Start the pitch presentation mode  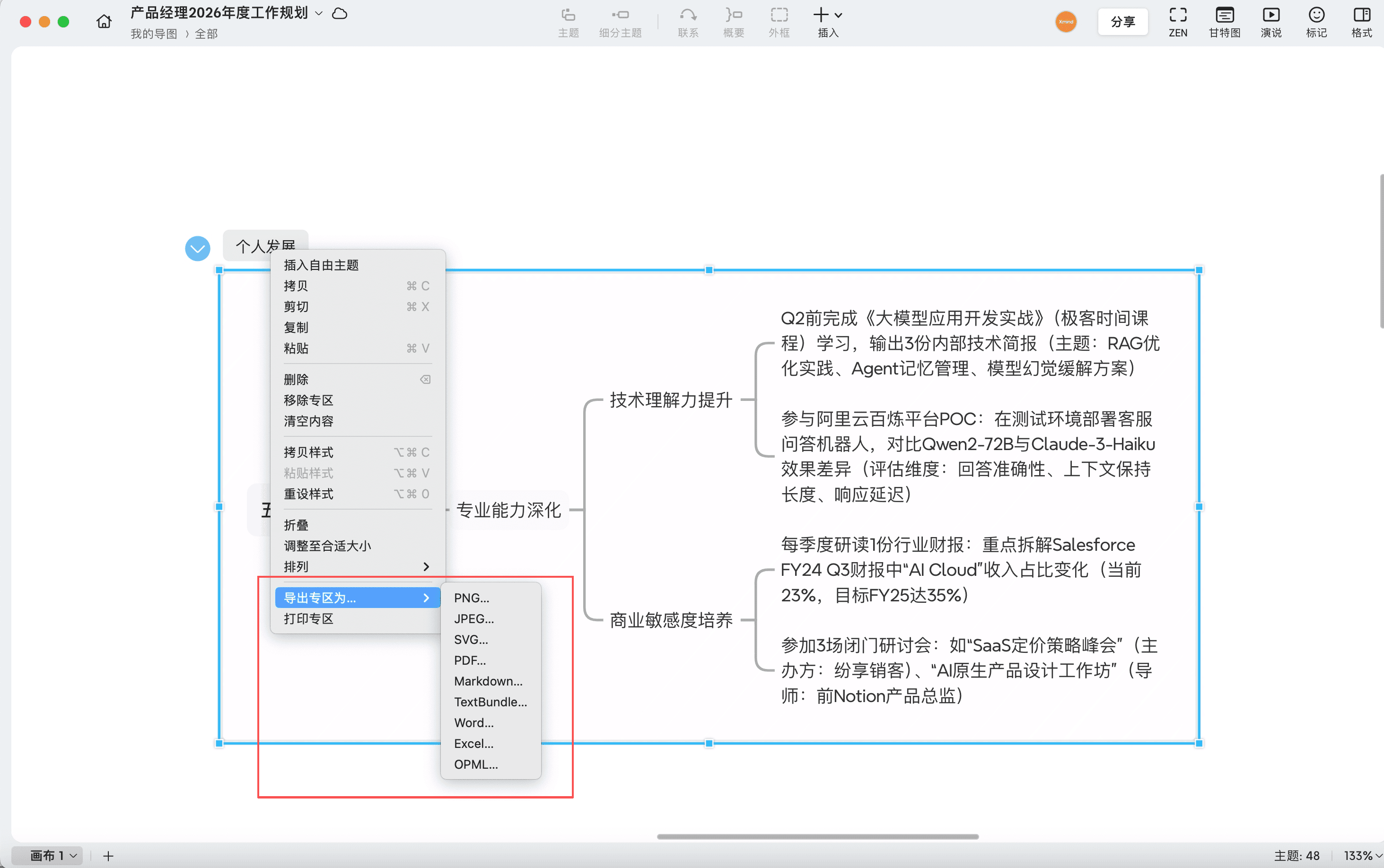pos(1270,22)
